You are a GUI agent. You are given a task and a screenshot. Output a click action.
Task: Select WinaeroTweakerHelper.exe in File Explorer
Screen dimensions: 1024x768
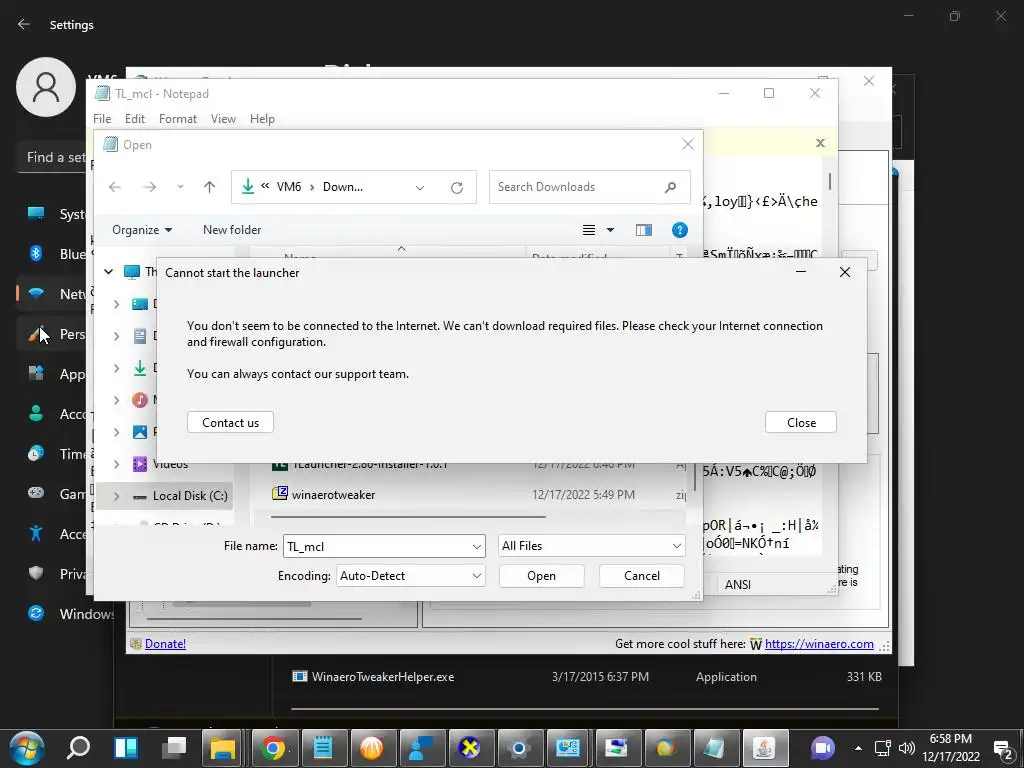pyautogui.click(x=383, y=677)
